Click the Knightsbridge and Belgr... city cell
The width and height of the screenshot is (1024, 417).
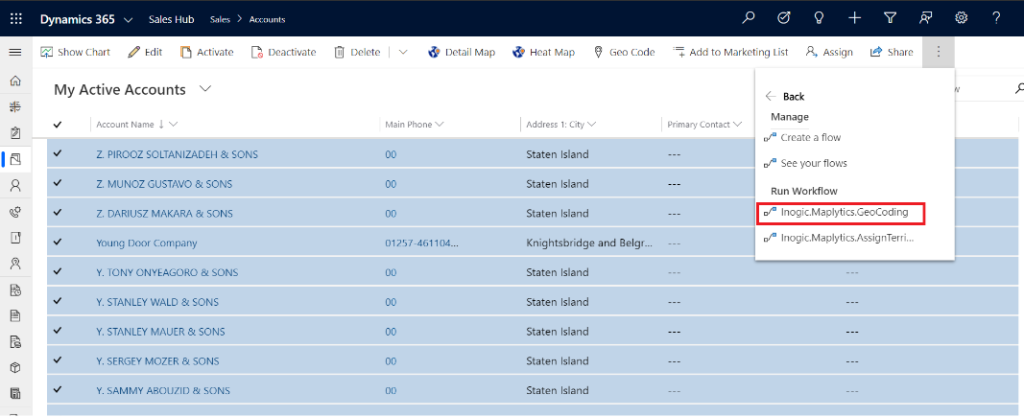[589, 243]
